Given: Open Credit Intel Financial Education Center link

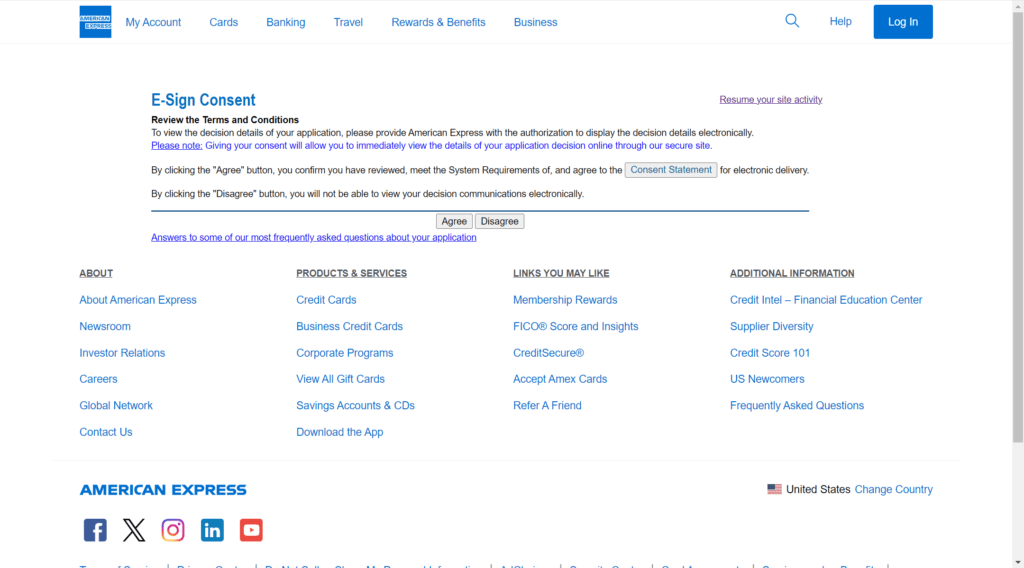Looking at the screenshot, I should pos(826,300).
